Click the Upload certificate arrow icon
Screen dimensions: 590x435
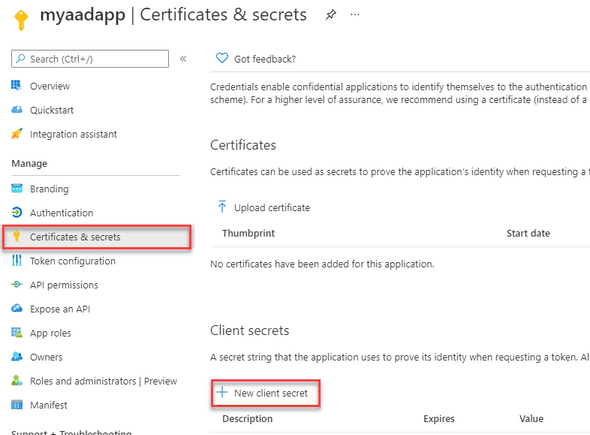tap(222, 207)
